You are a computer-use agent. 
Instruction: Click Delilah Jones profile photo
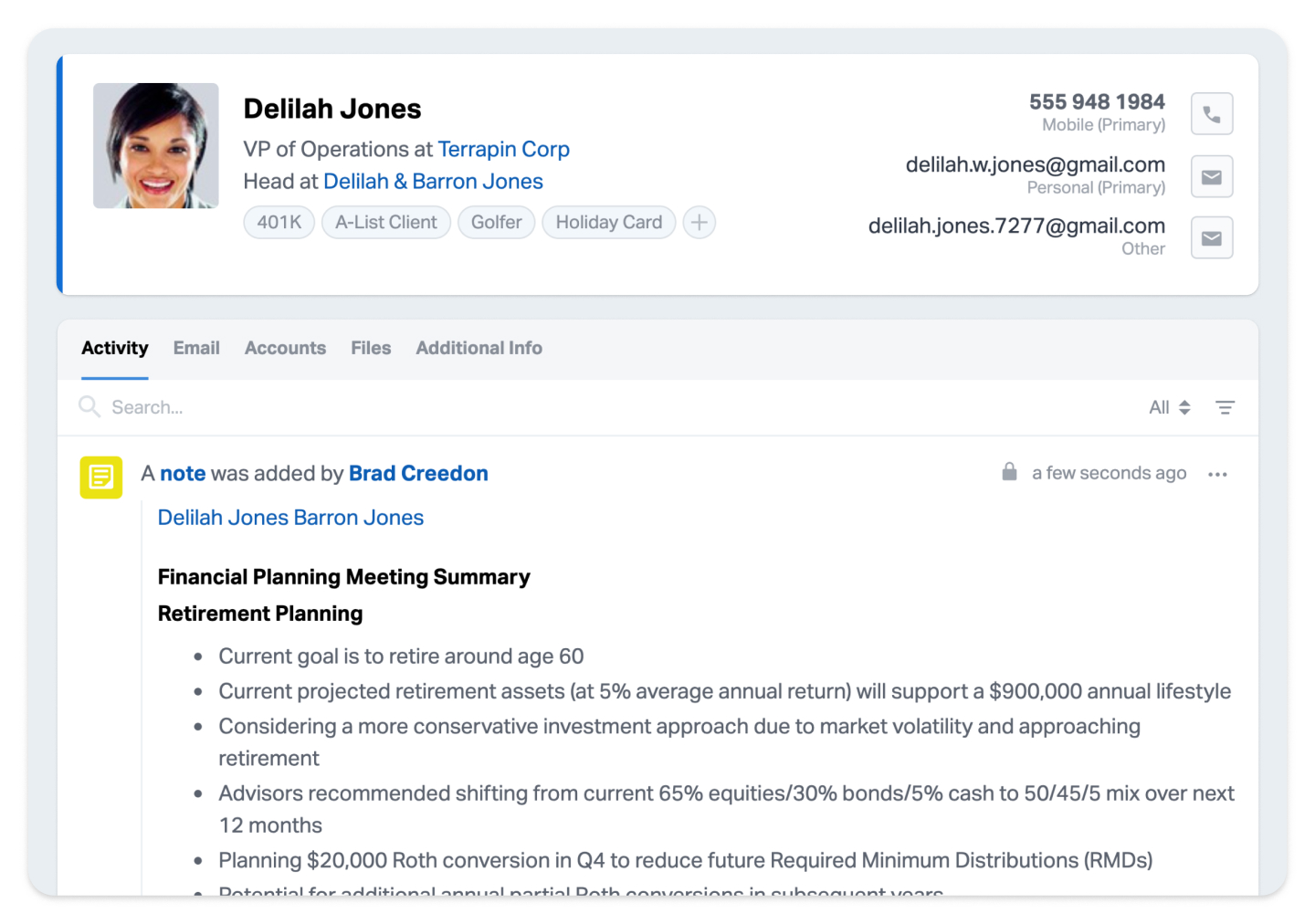point(156,146)
